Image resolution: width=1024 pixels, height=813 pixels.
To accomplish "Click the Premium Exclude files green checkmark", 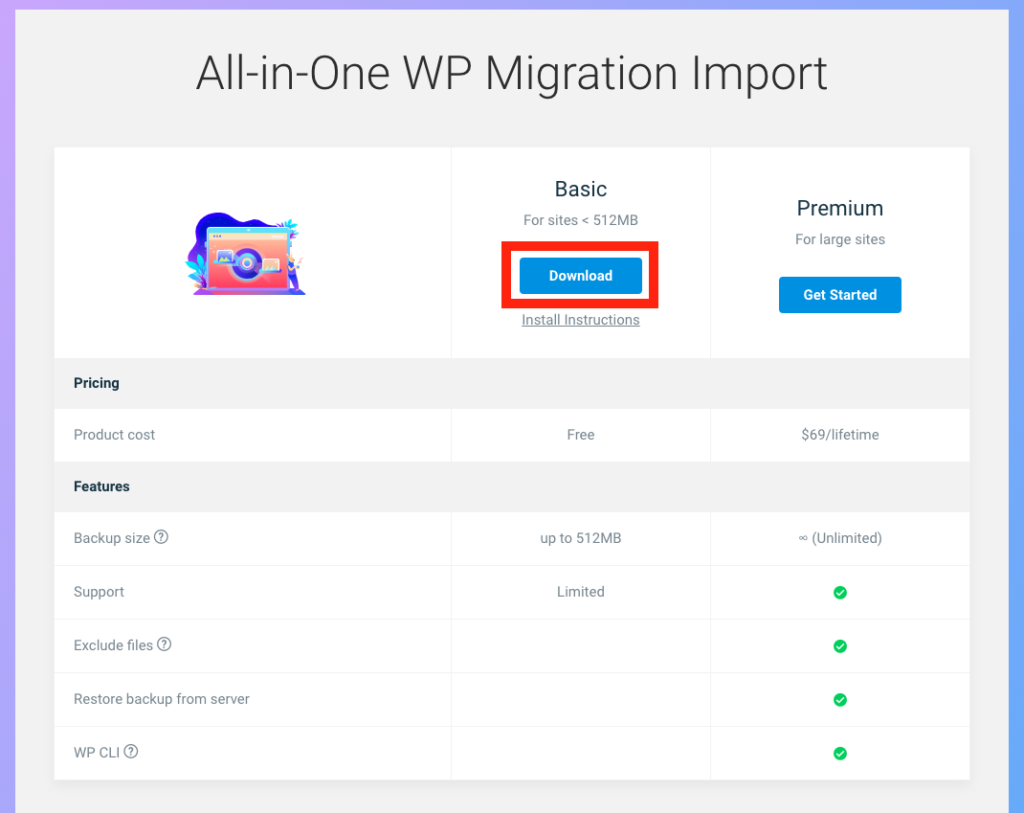I will pyautogui.click(x=840, y=646).
